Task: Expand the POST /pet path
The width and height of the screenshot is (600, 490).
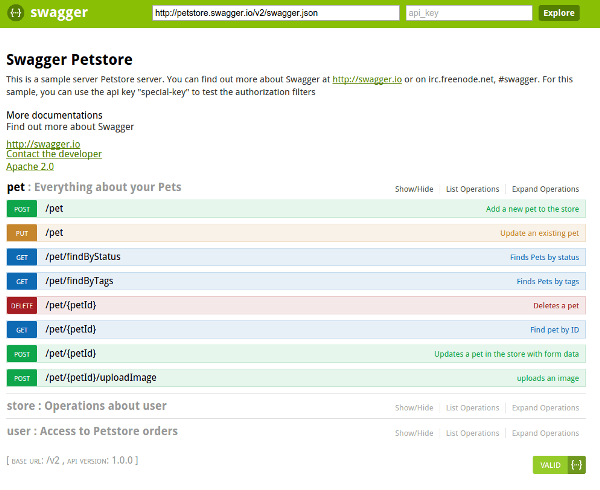Action: [54, 208]
